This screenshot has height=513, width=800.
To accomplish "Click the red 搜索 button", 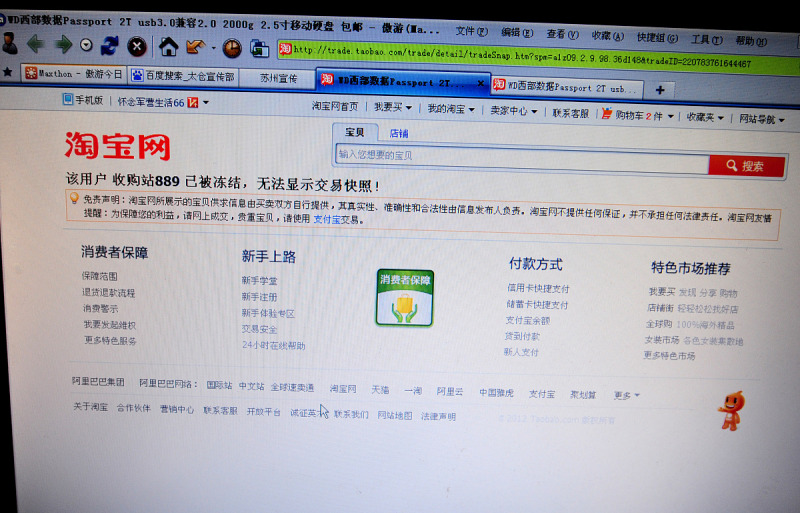I will (746, 166).
